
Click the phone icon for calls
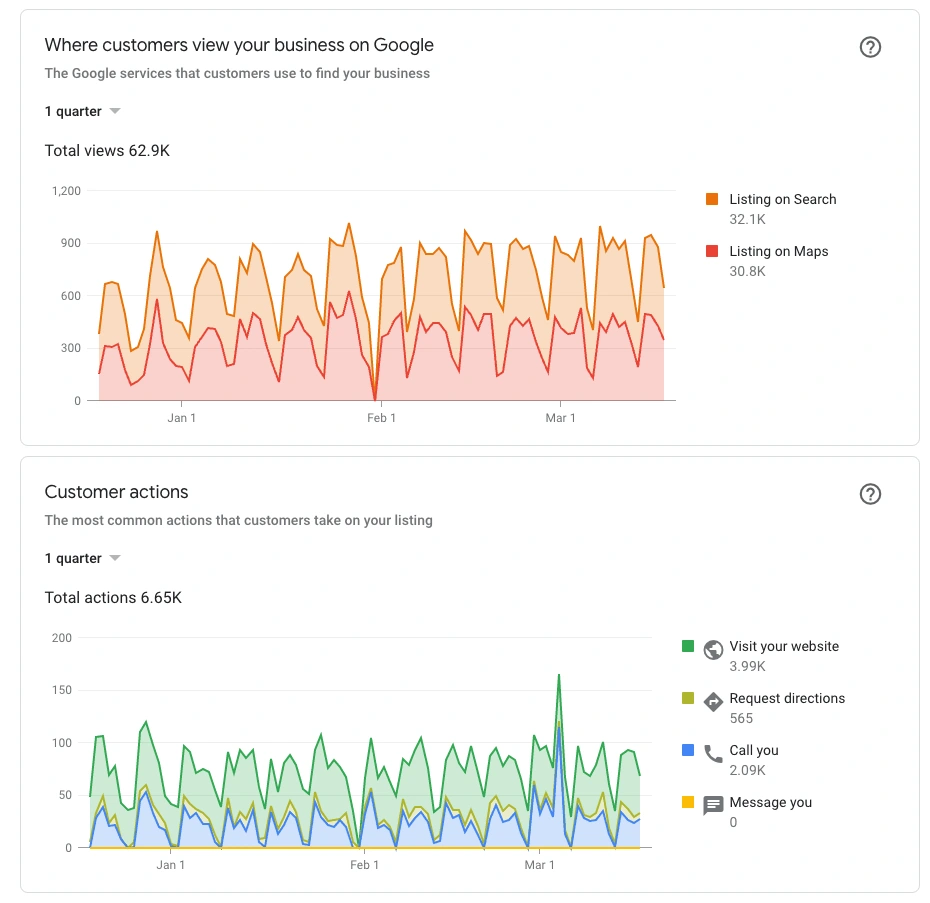[713, 754]
